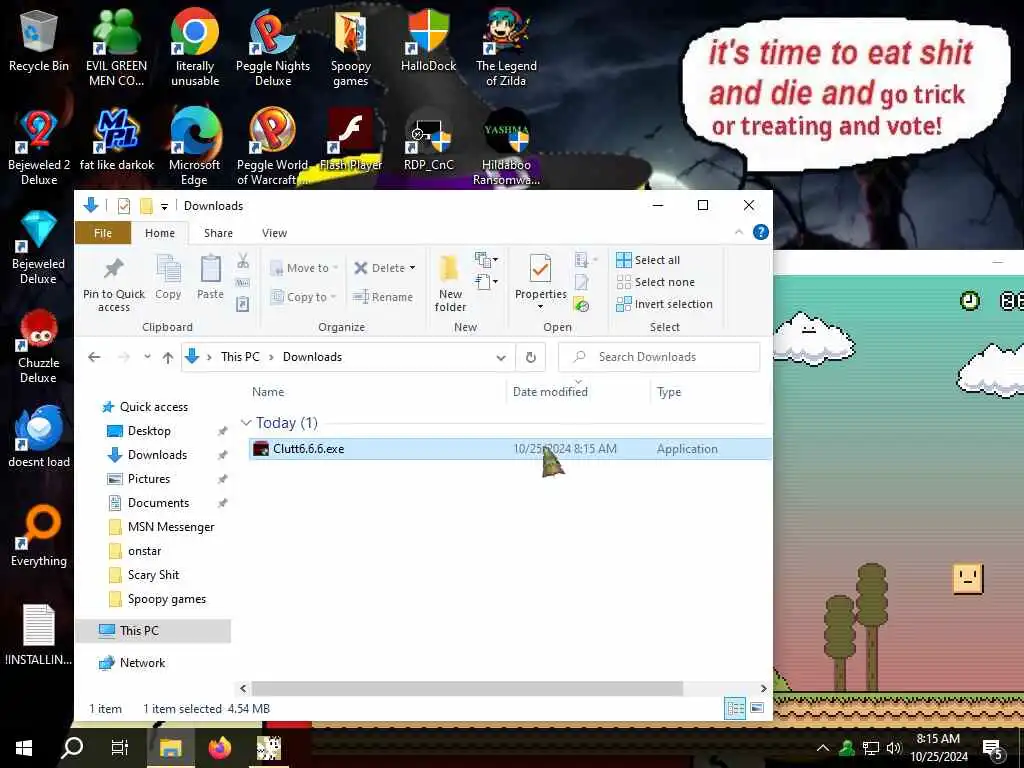Open Firefox from the taskbar
Image resolution: width=1024 pixels, height=768 pixels.
[220, 748]
